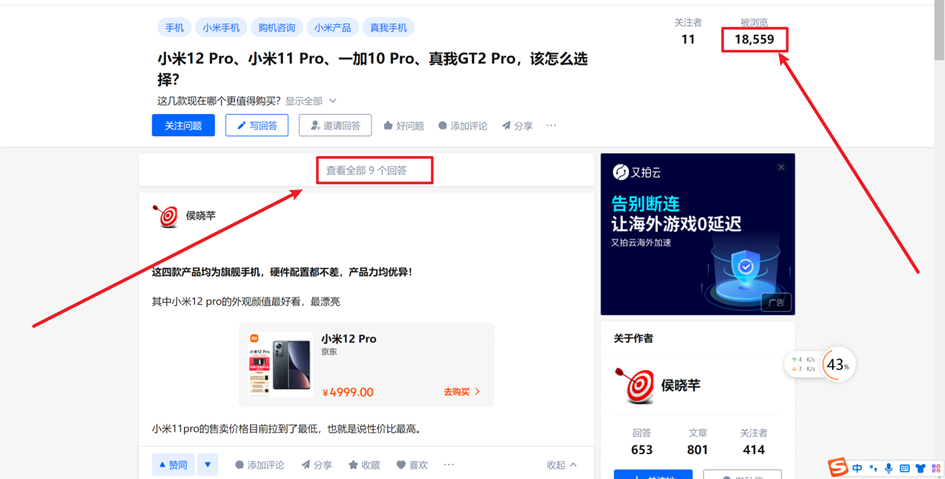This screenshot has height=479, width=945.
Task: Click 分享 in the answer's bottom bar
Action: pos(316,465)
